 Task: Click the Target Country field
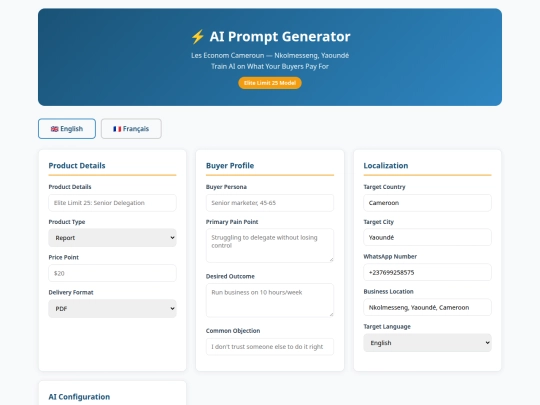pos(427,203)
